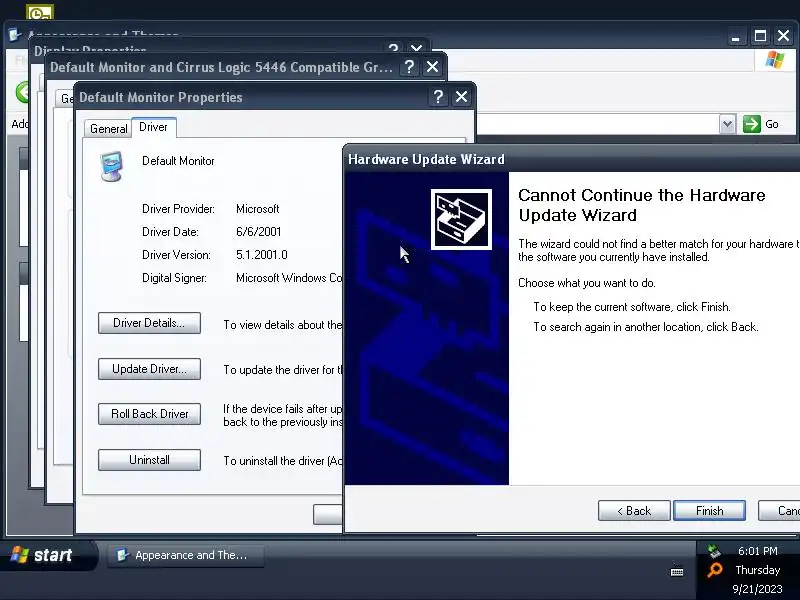
Task: Click the desktop icon at top left
Action: [40, 12]
